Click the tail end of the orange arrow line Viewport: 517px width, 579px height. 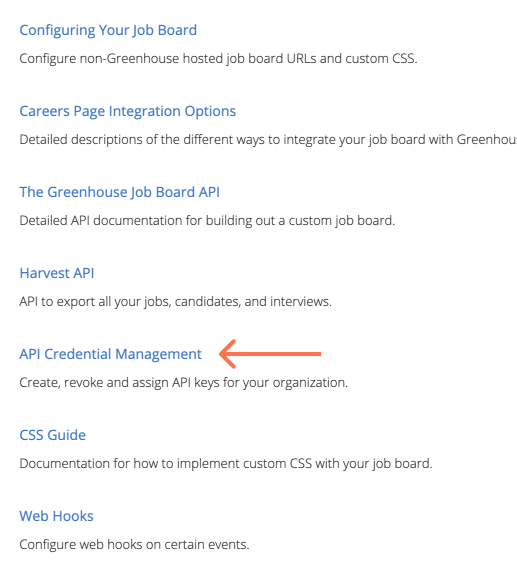[318, 354]
